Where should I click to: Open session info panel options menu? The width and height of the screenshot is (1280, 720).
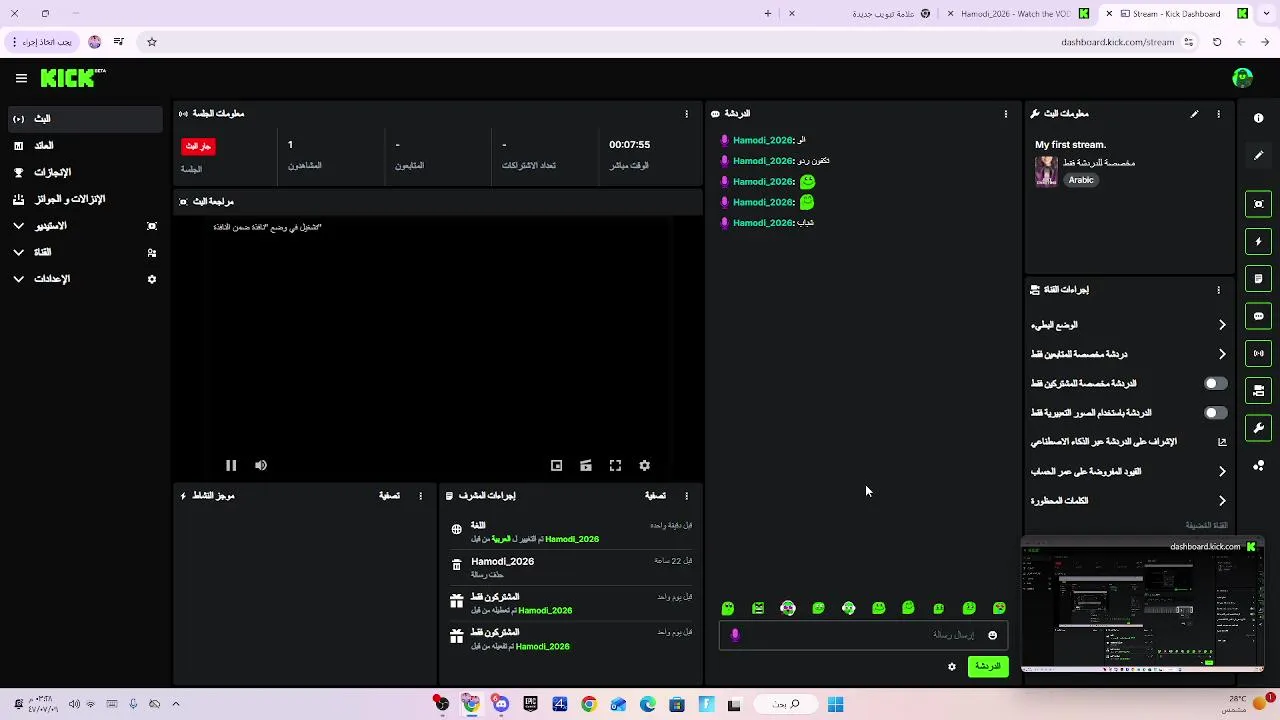point(686,114)
